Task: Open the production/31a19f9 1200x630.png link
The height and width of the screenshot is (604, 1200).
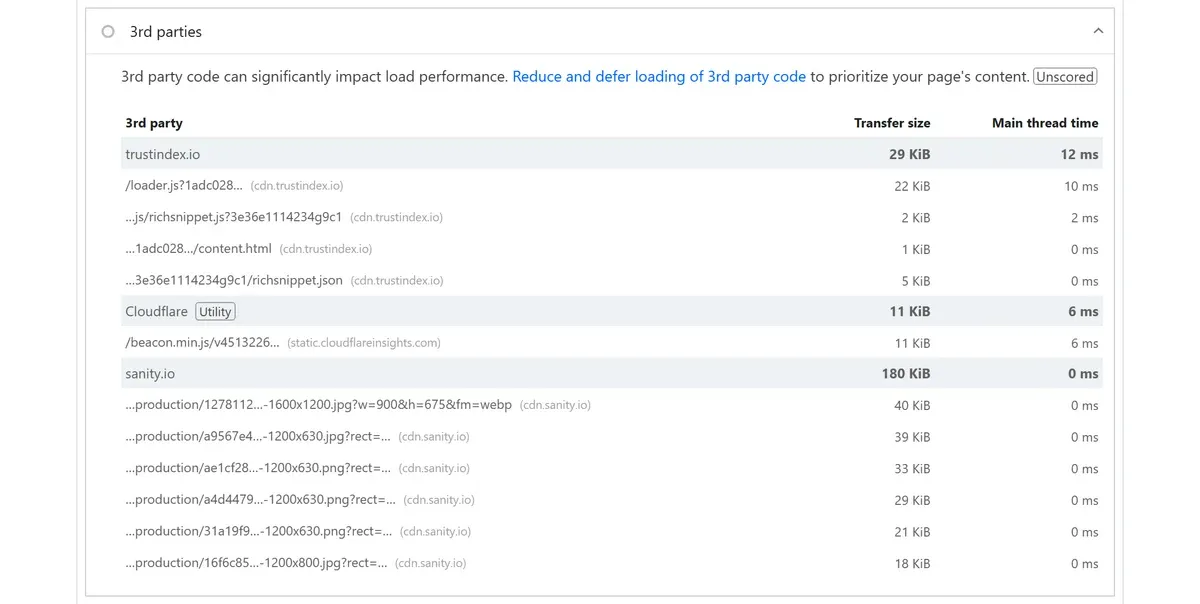Action: 258,531
